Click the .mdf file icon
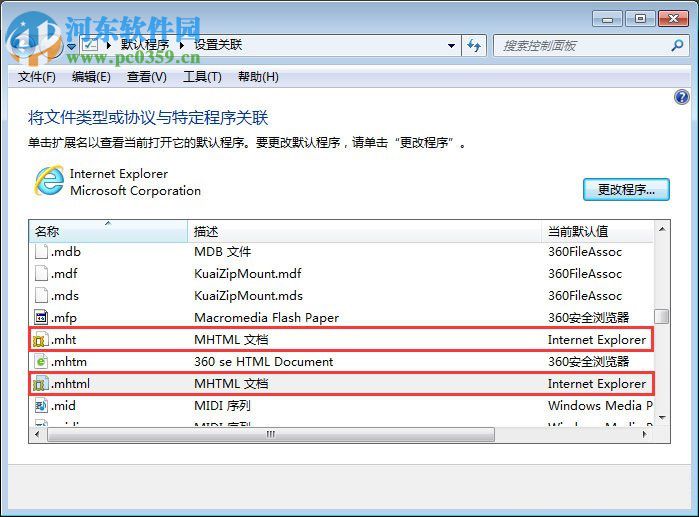 pos(41,274)
